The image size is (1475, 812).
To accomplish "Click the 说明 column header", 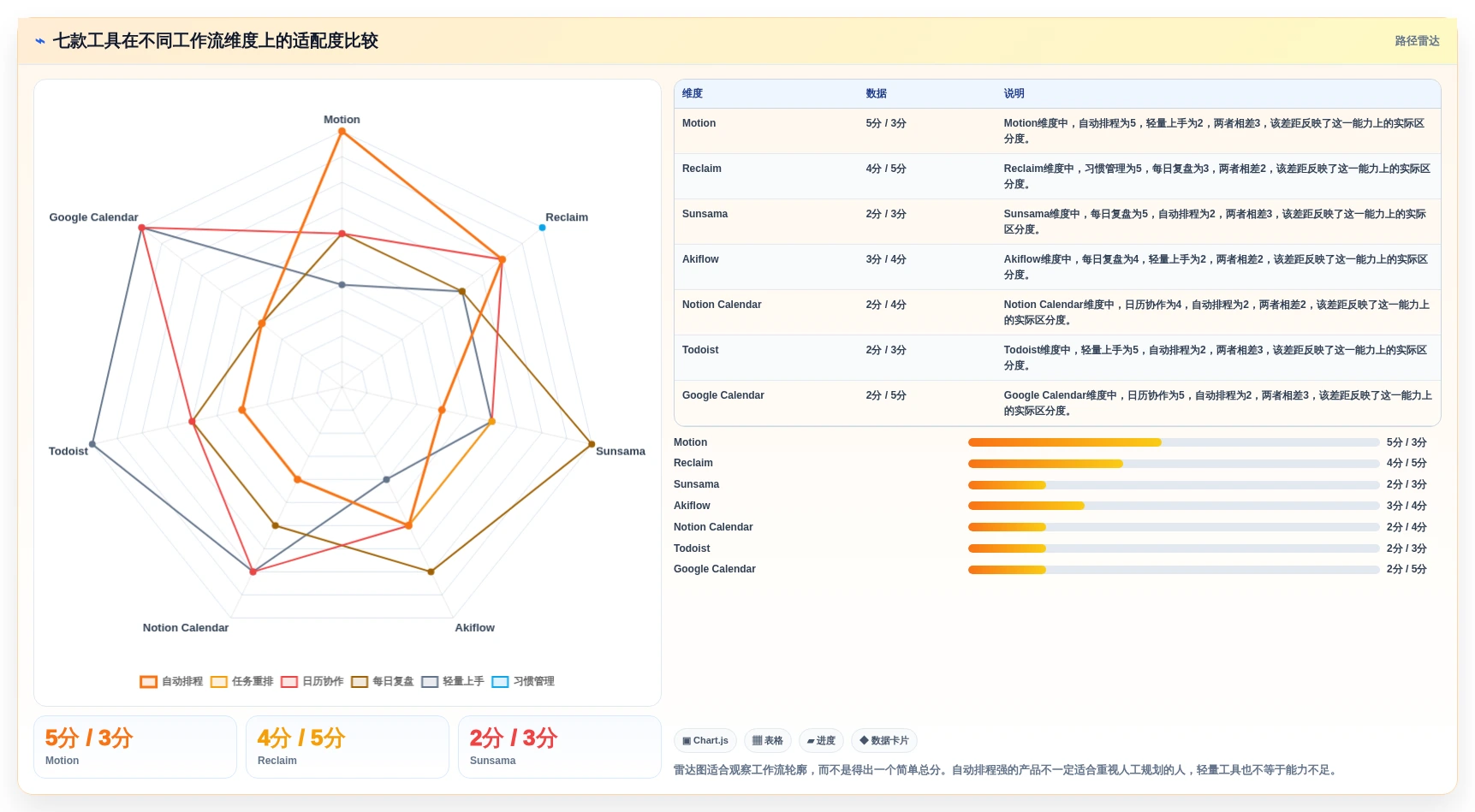I will point(1014,94).
